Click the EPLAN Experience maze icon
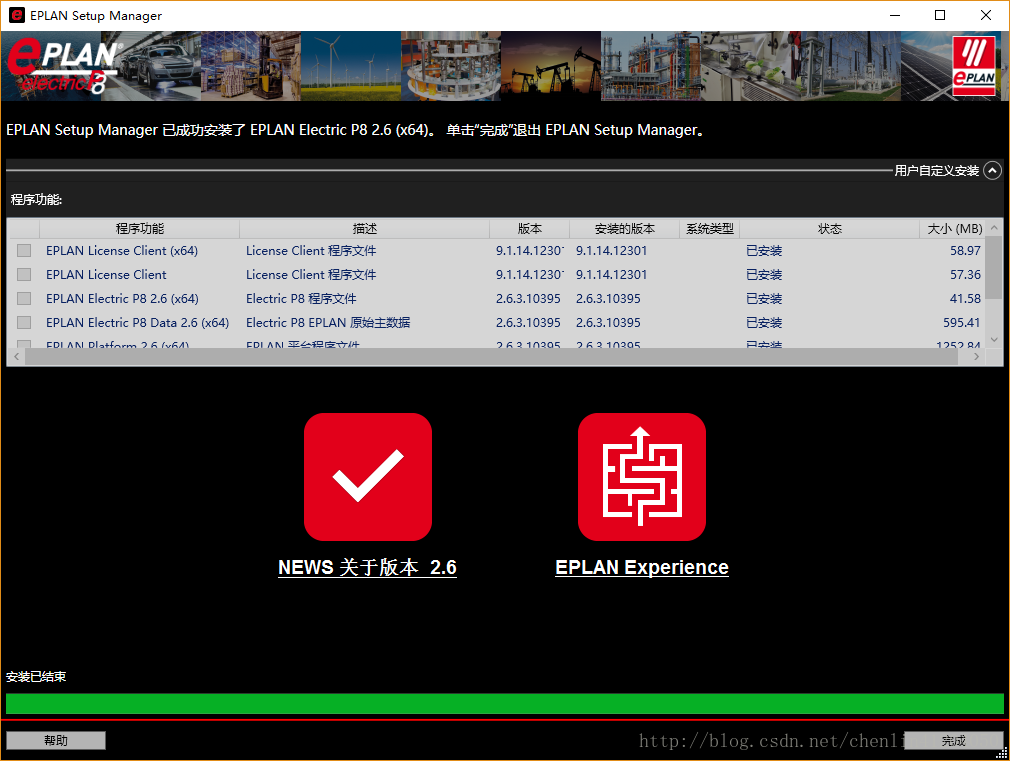Screen dimensions: 1010x761 click(641, 477)
